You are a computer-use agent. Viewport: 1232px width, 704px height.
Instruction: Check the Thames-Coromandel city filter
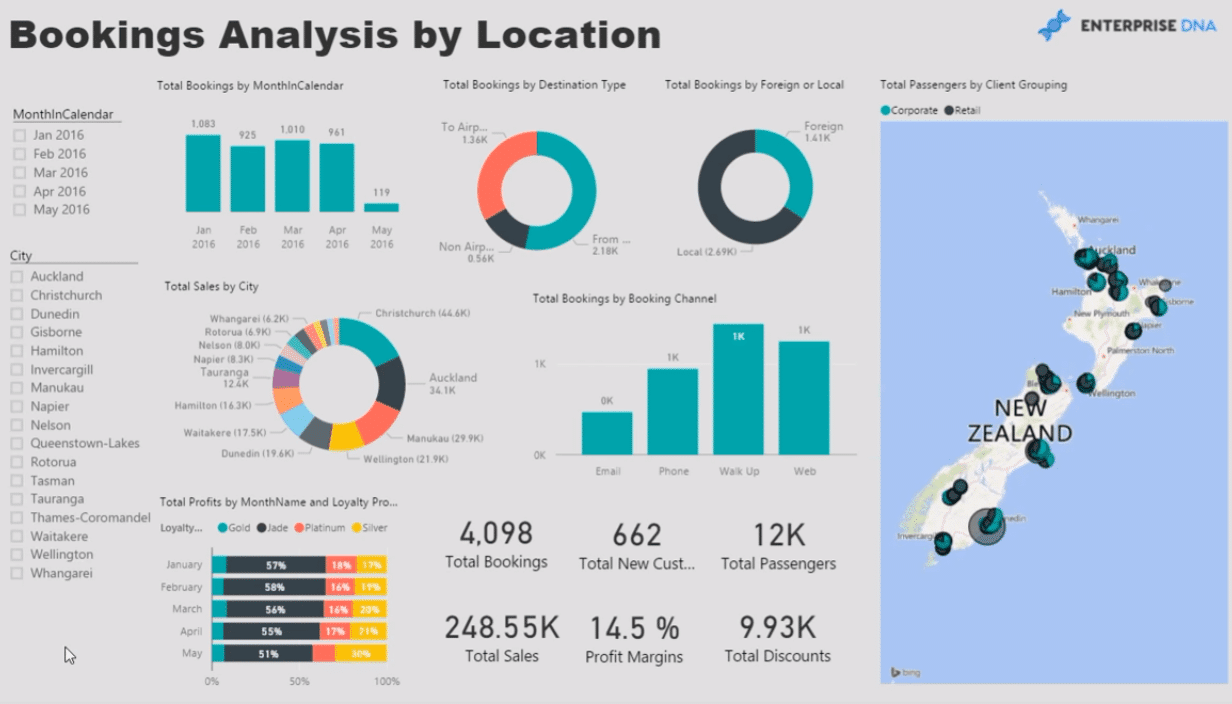(17, 518)
